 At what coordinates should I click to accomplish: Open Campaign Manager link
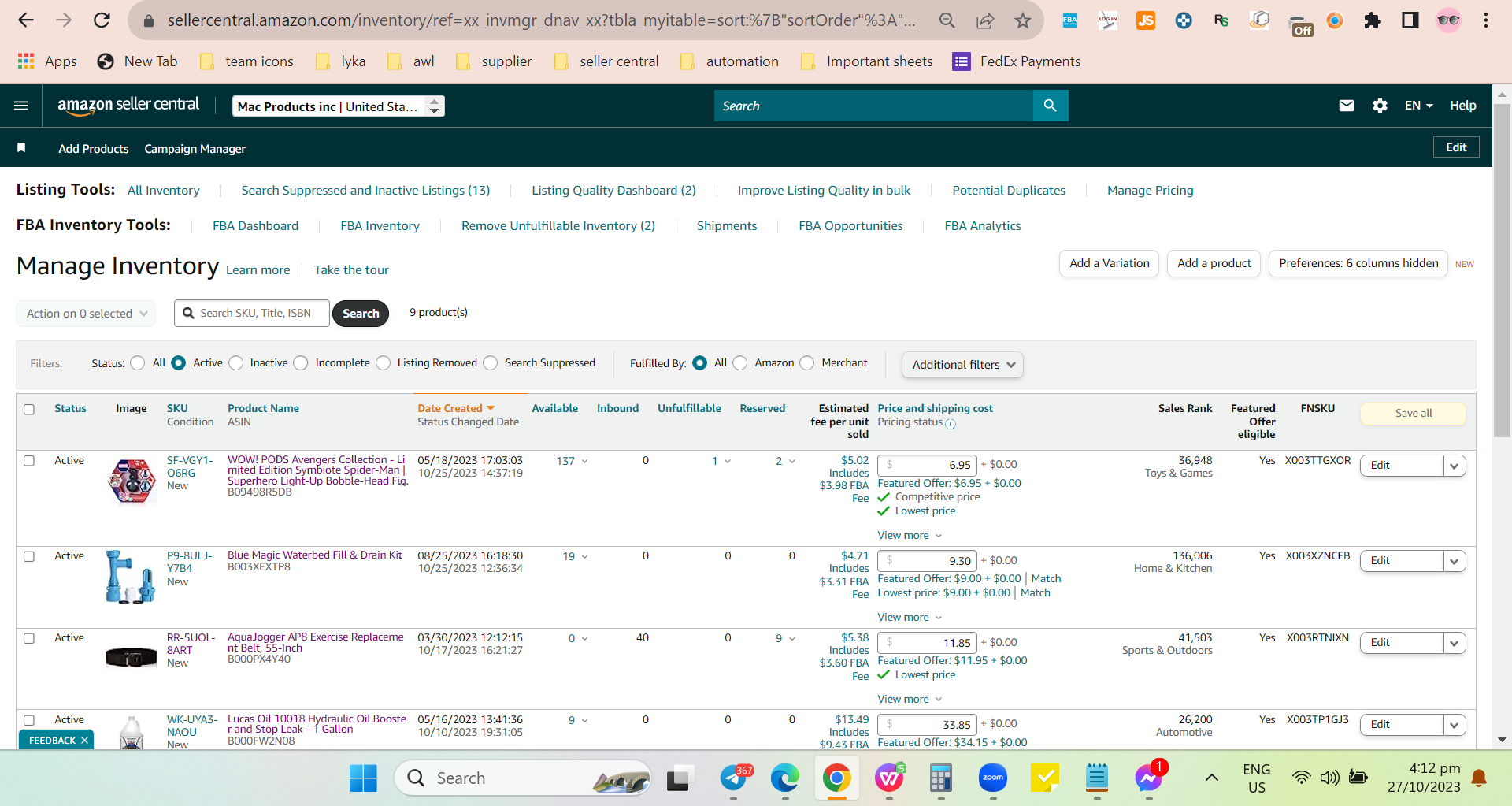(195, 149)
